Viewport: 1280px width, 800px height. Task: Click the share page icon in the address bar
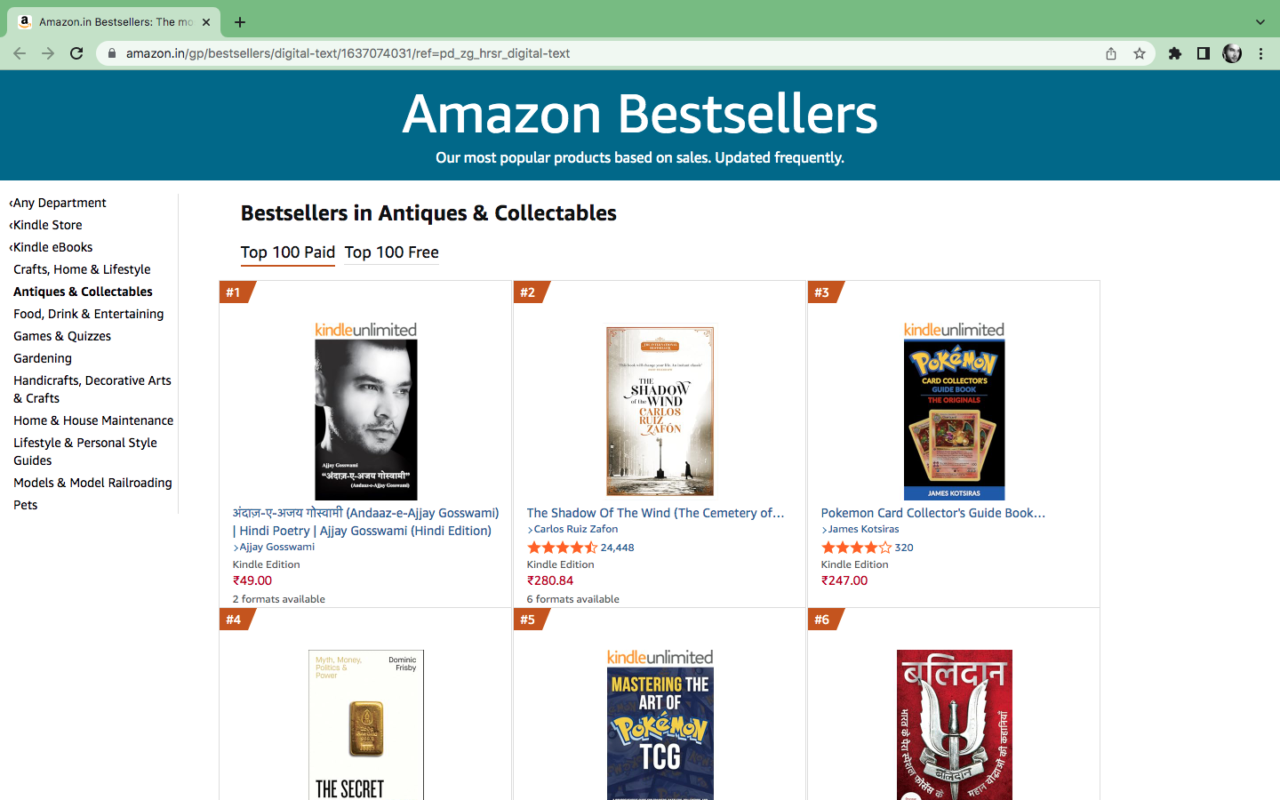click(x=1111, y=54)
